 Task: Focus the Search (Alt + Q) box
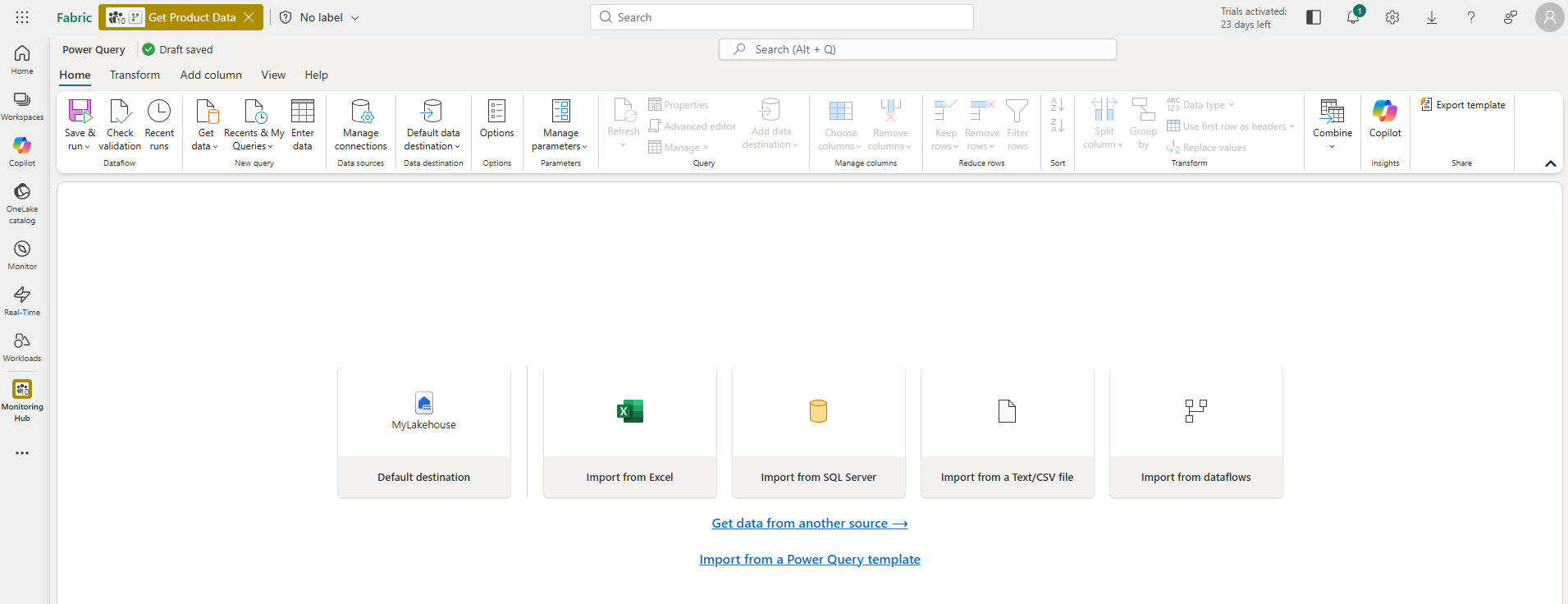pyautogui.click(x=917, y=49)
